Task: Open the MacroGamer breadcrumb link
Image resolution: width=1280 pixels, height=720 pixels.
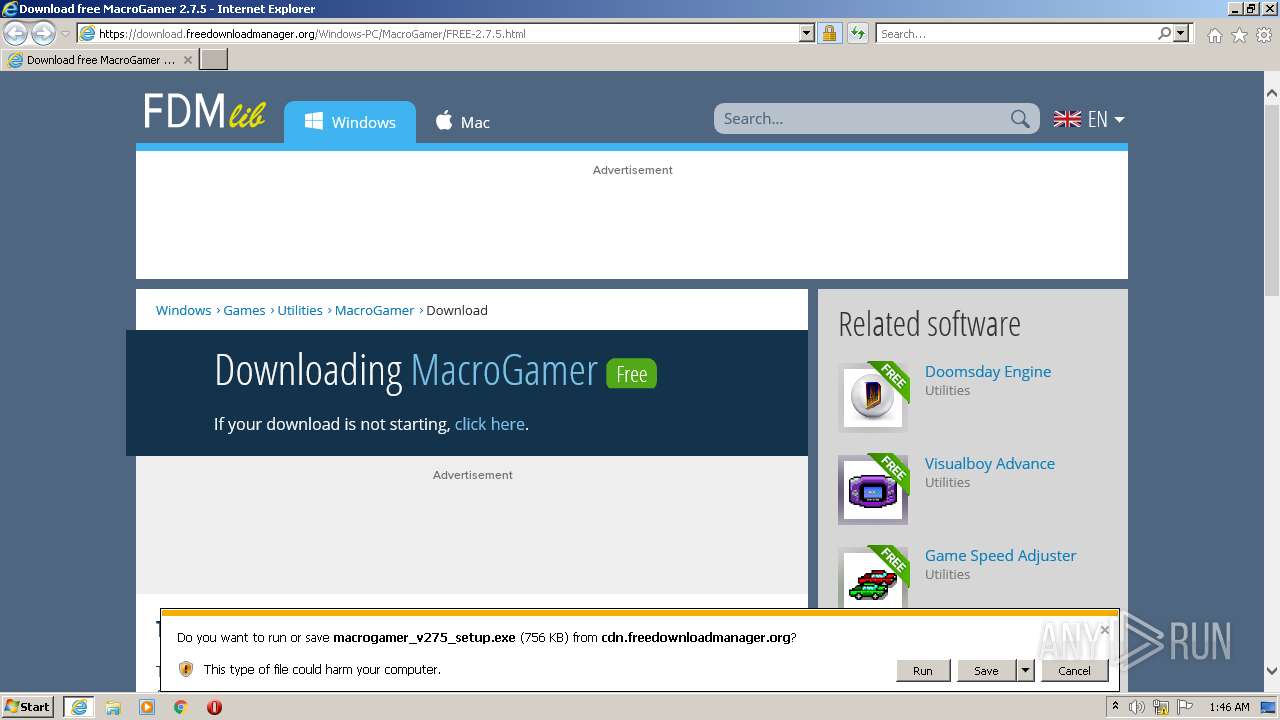Action: point(374,310)
